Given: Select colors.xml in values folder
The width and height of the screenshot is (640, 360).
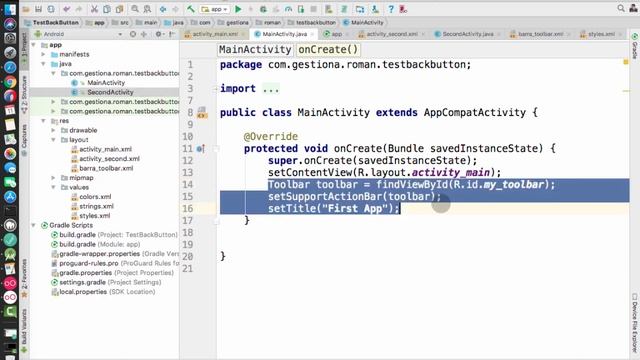Looking at the screenshot, I should point(95,197).
